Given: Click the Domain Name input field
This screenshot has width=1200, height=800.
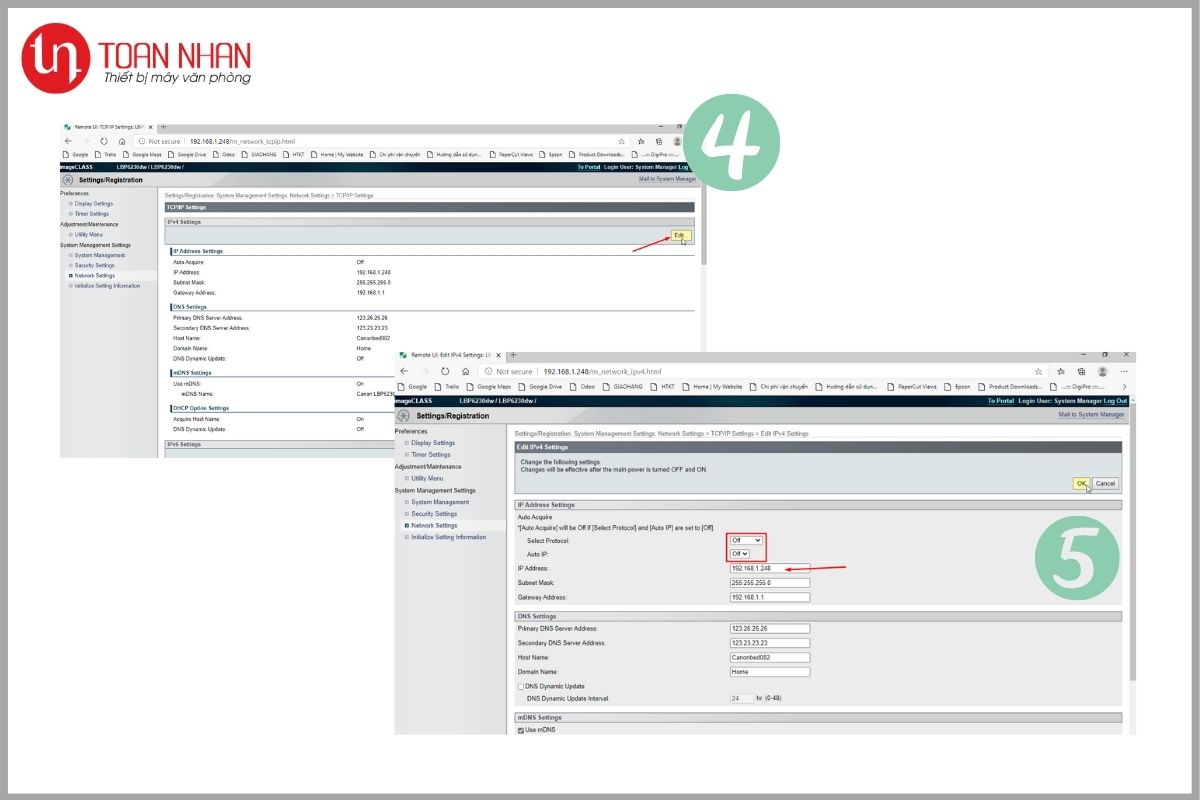Looking at the screenshot, I should (x=770, y=672).
